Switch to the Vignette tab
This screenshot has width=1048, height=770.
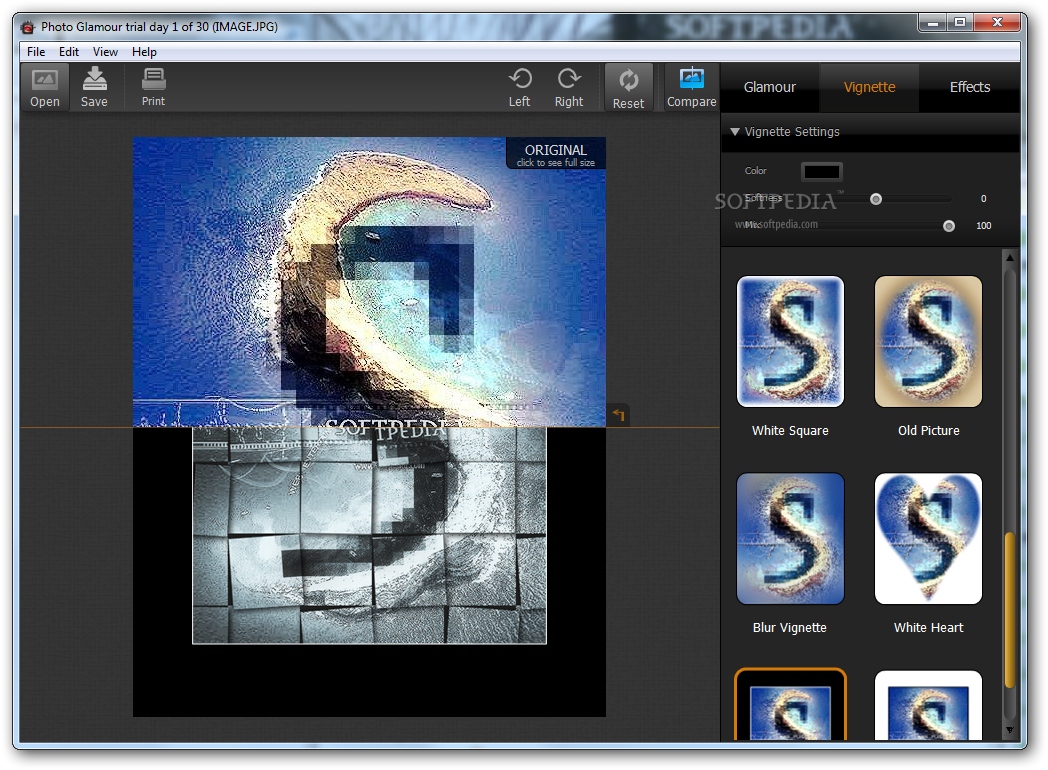[869, 87]
